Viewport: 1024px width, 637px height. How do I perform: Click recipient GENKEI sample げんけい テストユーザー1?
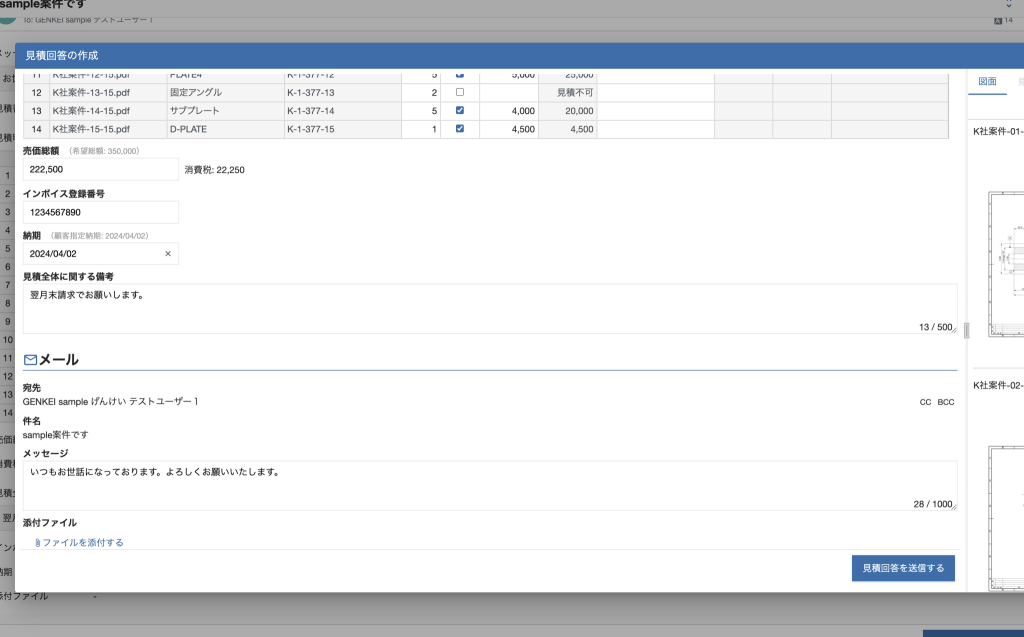[x=110, y=402]
